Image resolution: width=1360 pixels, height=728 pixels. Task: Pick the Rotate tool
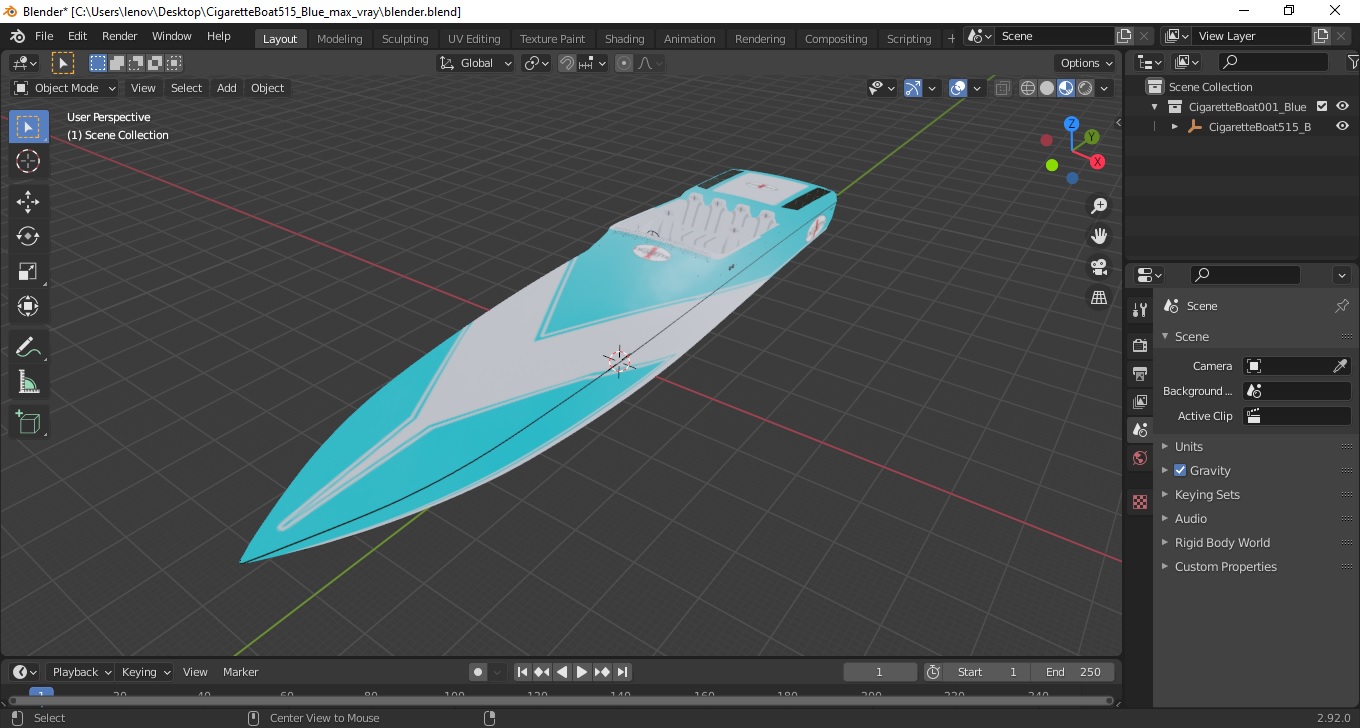pyautogui.click(x=28, y=236)
